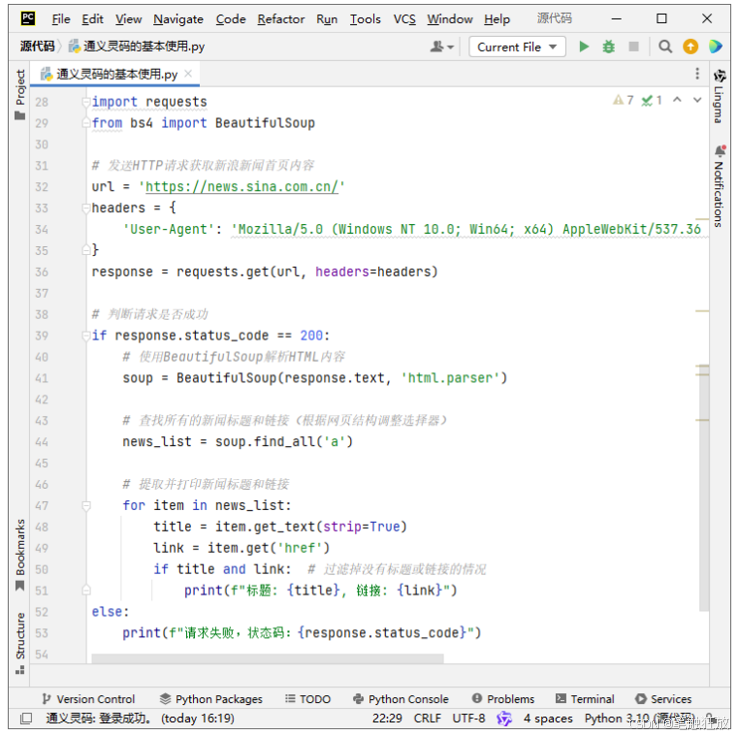
Task: Click the fold end marker at line 35
Action: coord(85,250)
